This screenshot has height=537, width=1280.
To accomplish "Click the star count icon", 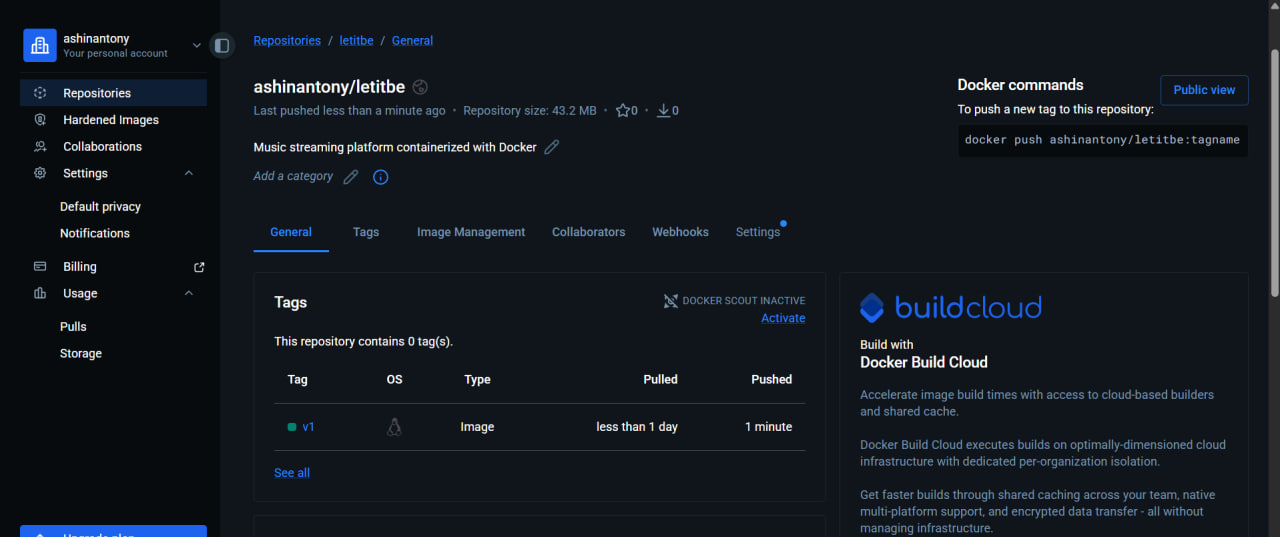I will pos(622,111).
